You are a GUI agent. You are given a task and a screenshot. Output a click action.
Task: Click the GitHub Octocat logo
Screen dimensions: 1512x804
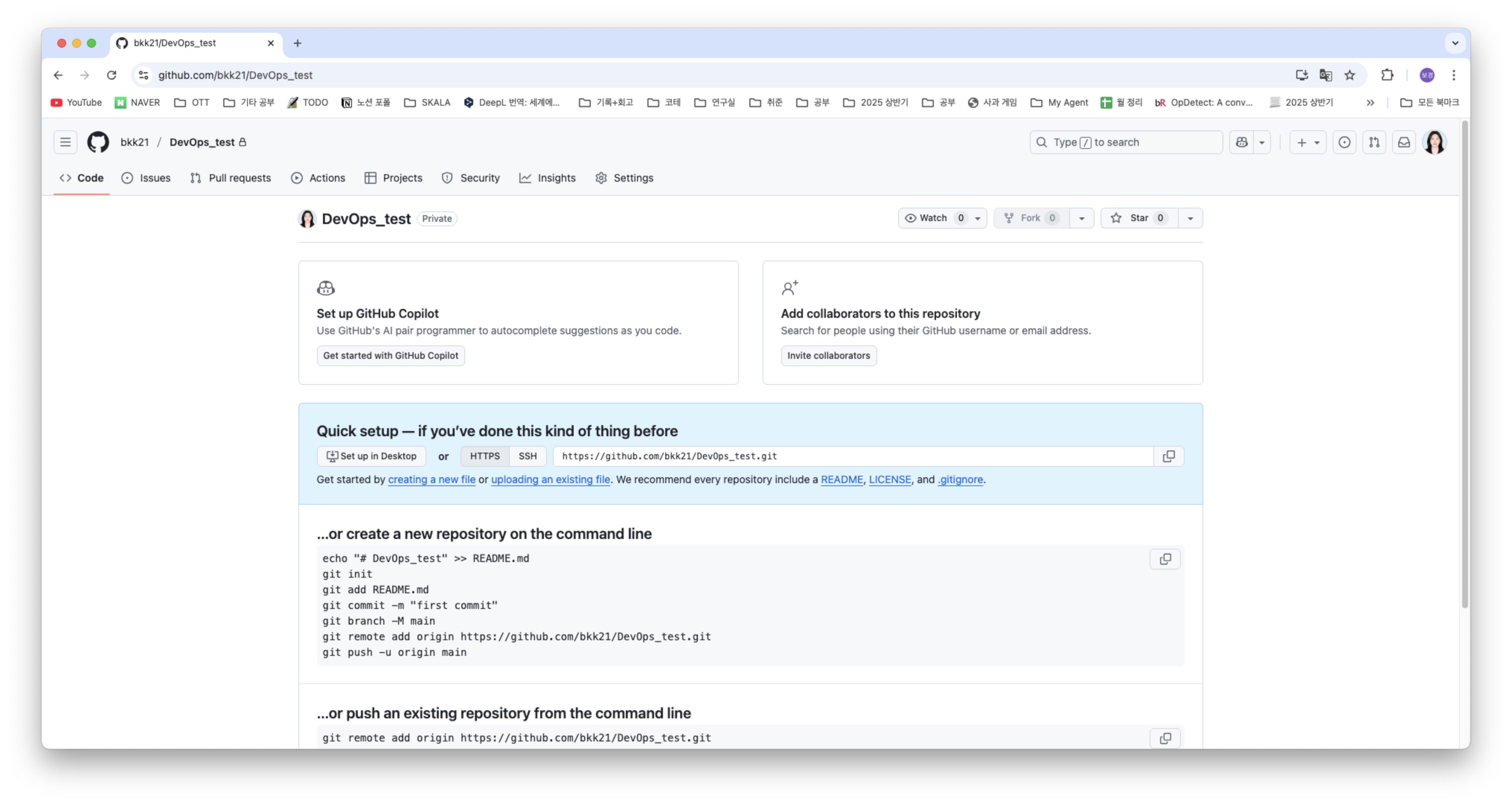98,142
